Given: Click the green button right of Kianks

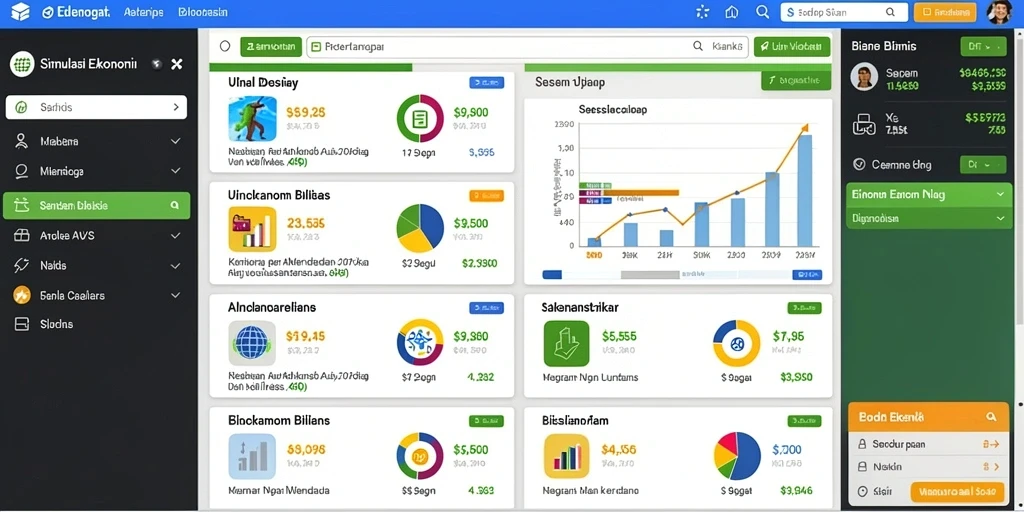Looking at the screenshot, I should pyautogui.click(x=792, y=46).
